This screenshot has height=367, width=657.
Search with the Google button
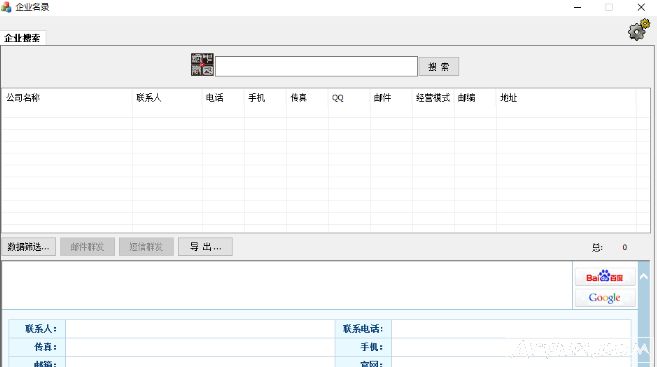click(x=605, y=297)
